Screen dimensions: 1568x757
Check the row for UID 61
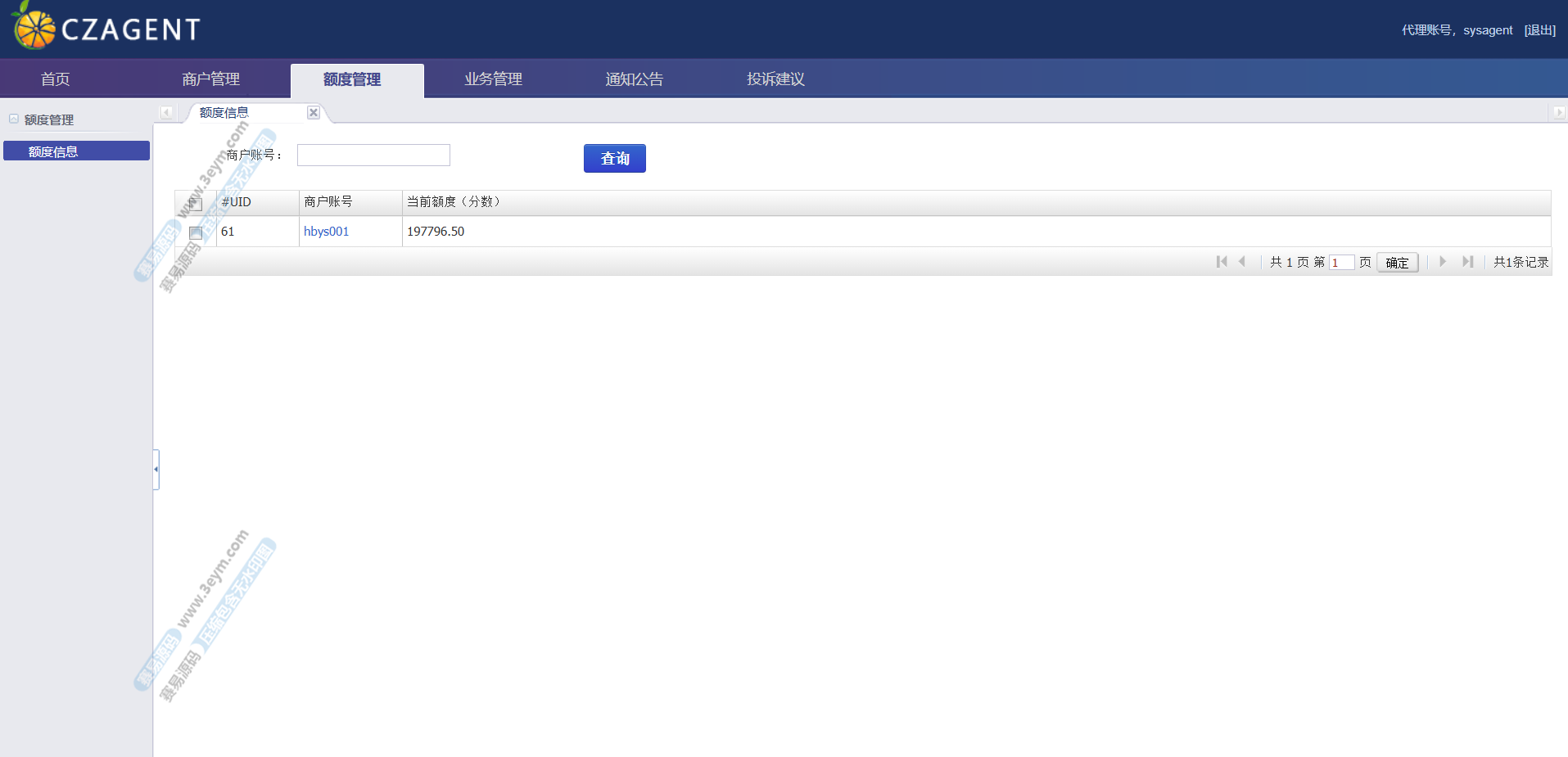(196, 233)
